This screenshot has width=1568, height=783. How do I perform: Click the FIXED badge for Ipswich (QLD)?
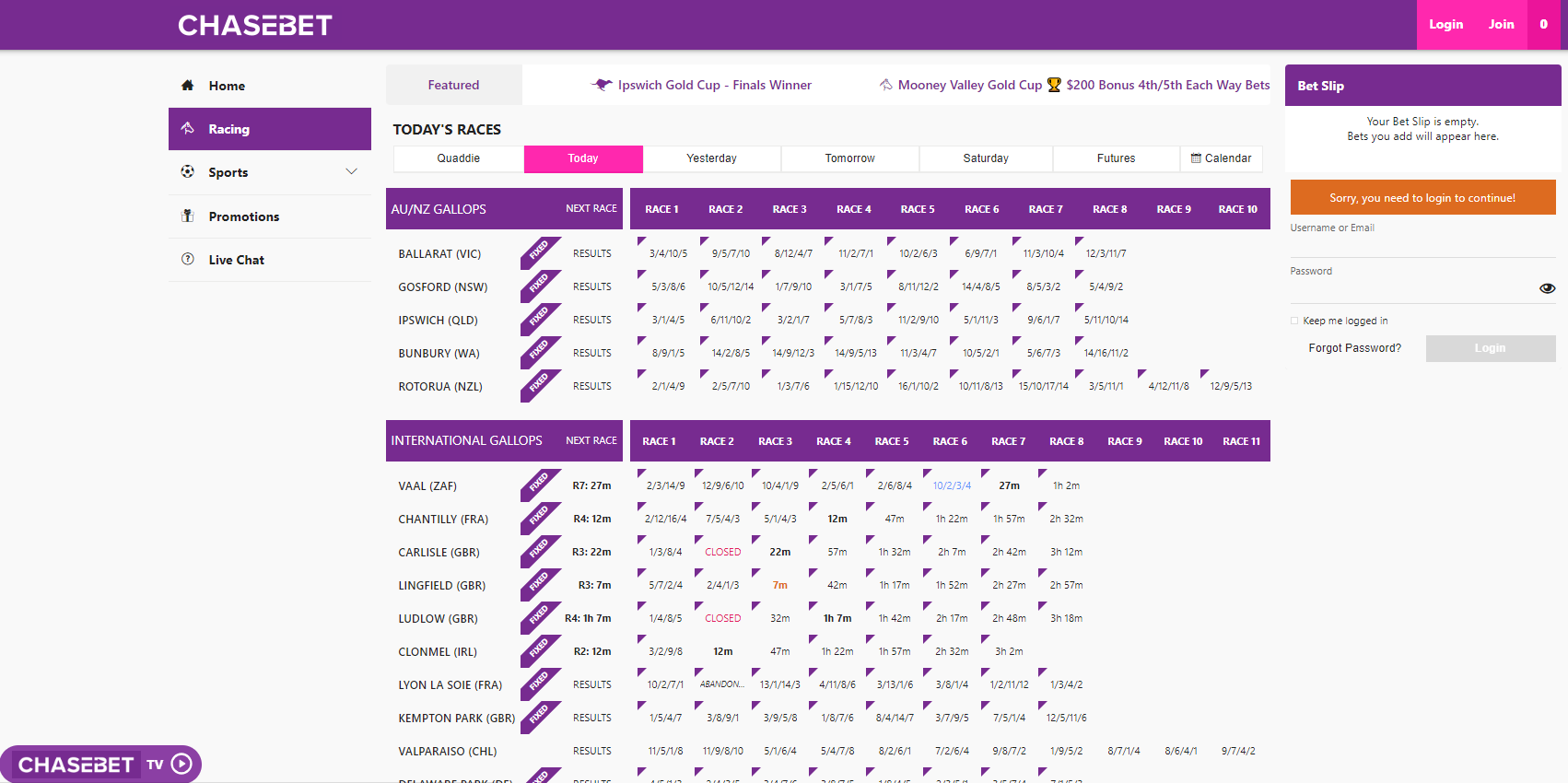point(540,319)
